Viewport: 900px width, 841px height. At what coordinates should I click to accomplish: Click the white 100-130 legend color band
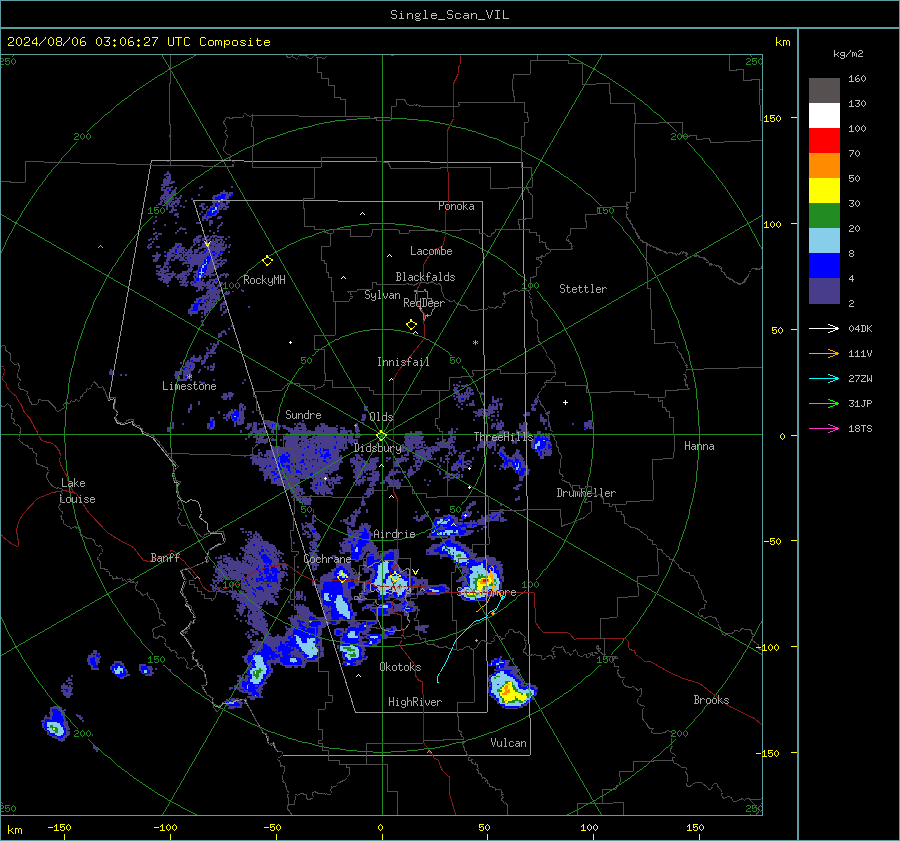(824, 116)
